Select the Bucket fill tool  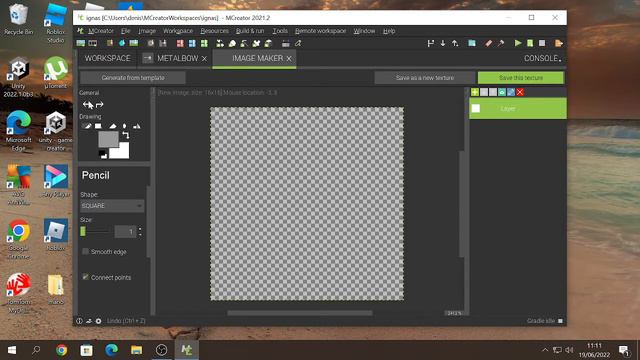[137, 126]
